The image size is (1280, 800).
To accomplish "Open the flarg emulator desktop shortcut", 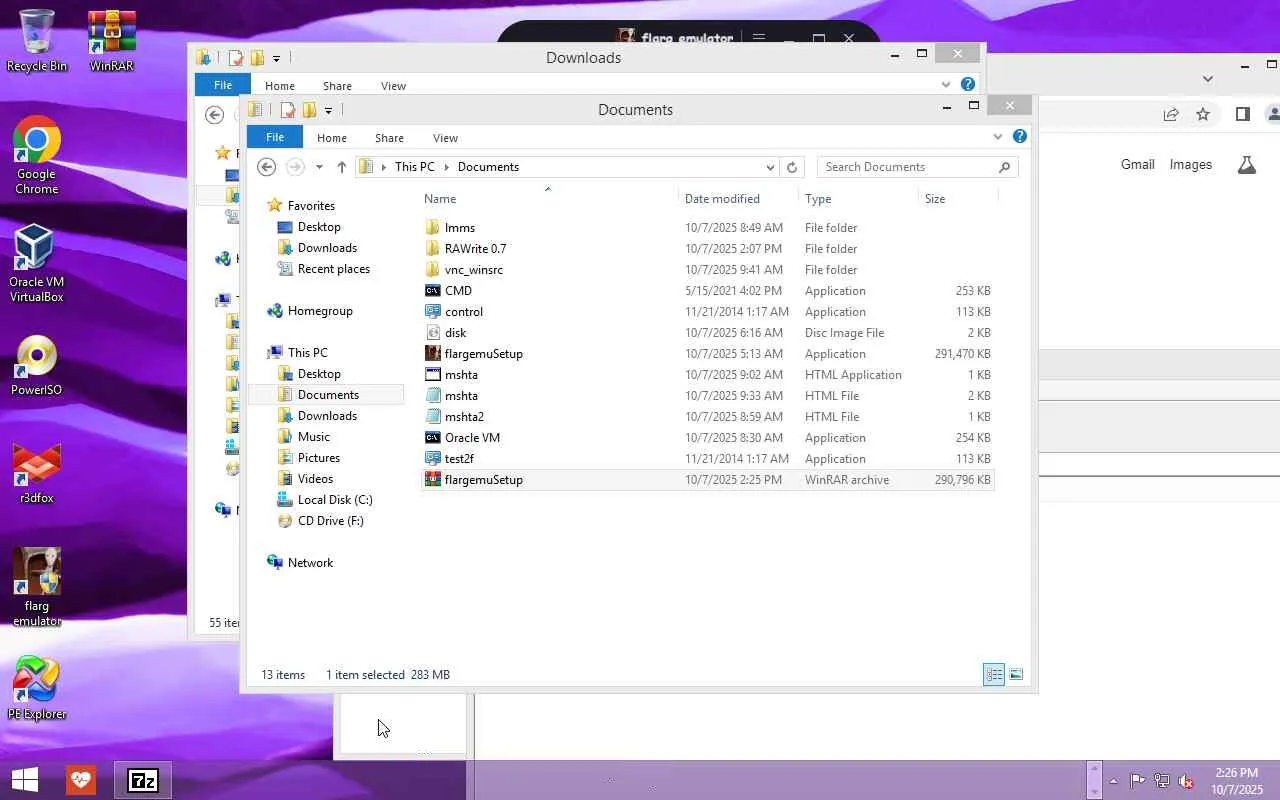I will pos(37,587).
